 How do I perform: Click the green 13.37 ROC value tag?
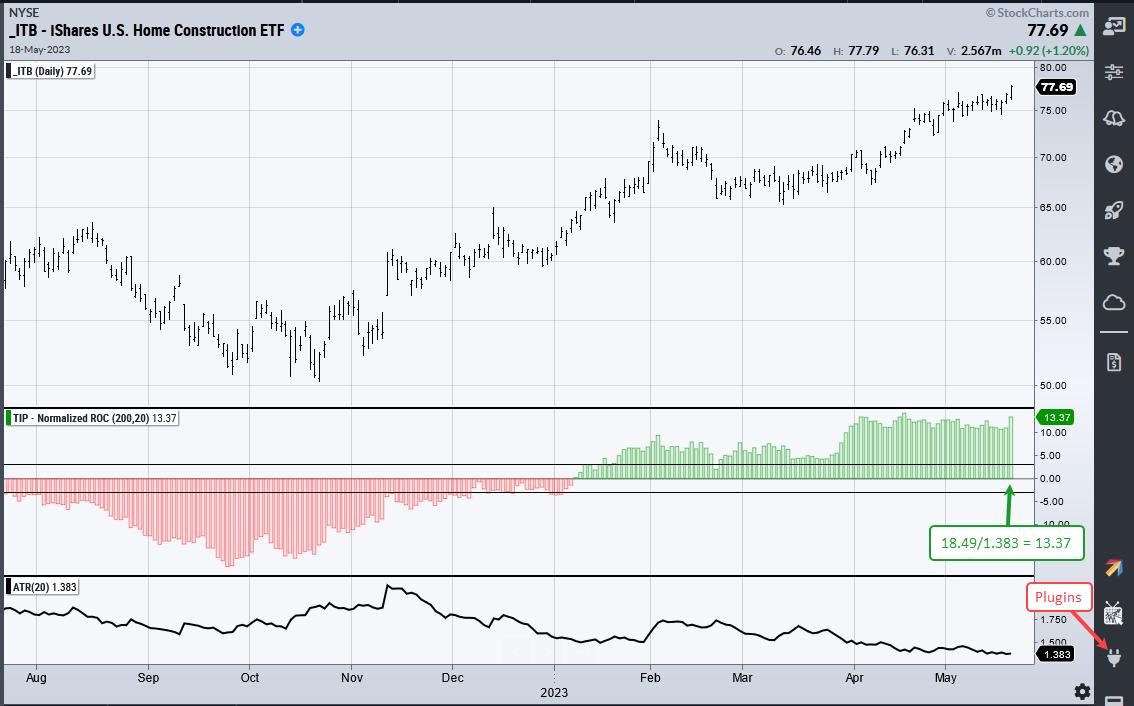[x=1056, y=417]
